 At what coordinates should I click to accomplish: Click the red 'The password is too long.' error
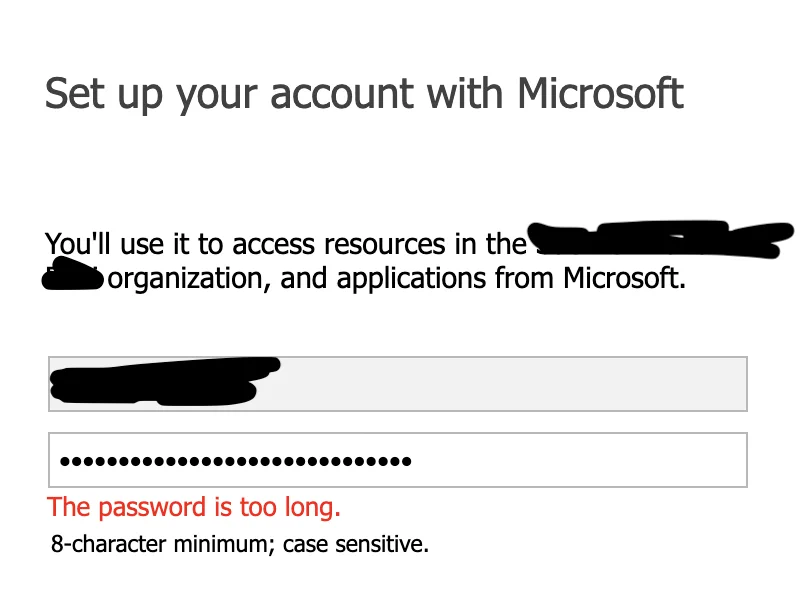pyautogui.click(x=194, y=508)
